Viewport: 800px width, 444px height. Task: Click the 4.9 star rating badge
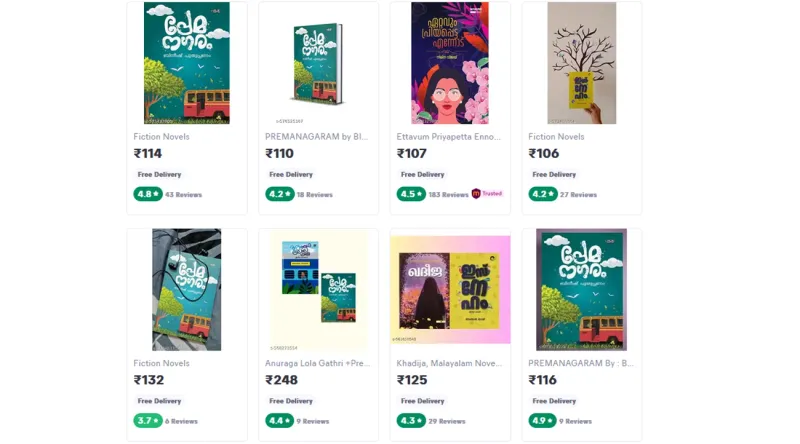(542, 421)
